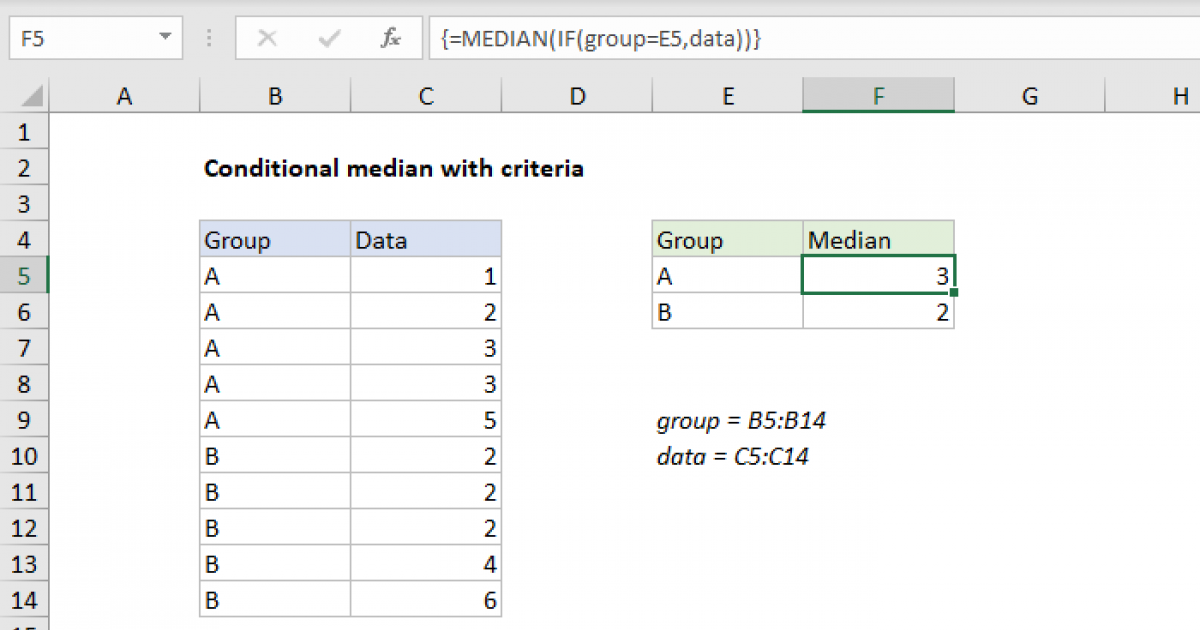Select column H header
The width and height of the screenshot is (1200, 630).
tap(1180, 95)
